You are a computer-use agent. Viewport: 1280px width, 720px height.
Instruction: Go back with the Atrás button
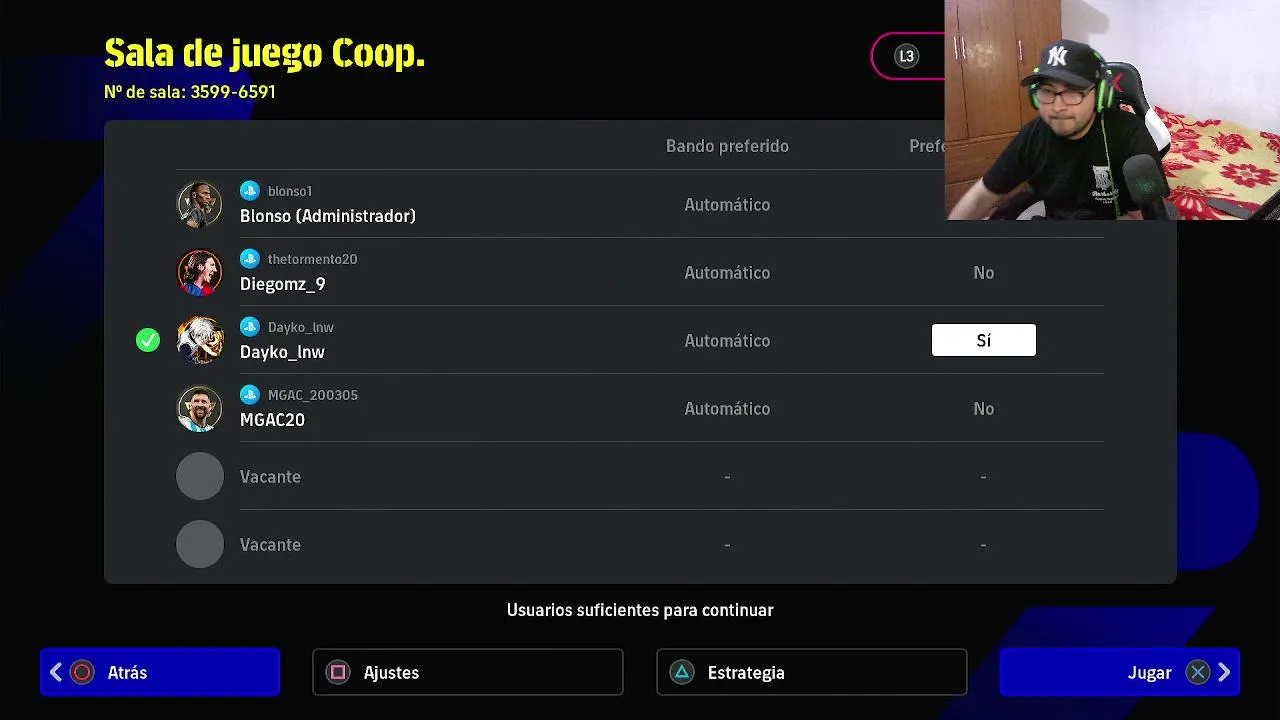[160, 672]
